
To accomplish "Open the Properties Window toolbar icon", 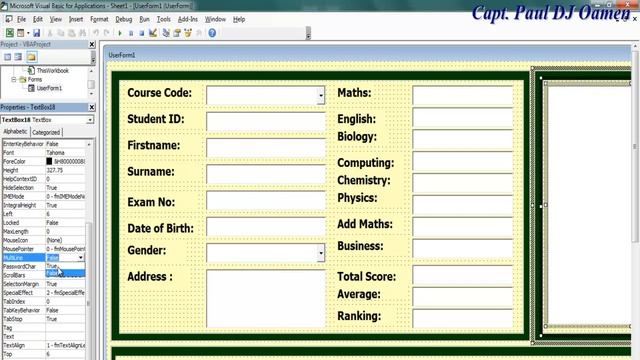I will 177,33.
